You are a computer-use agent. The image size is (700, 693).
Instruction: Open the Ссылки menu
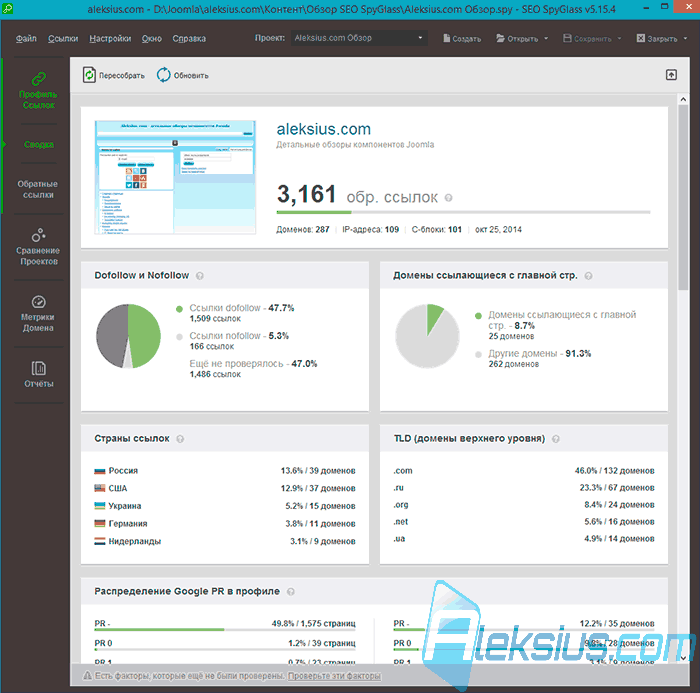(x=63, y=38)
